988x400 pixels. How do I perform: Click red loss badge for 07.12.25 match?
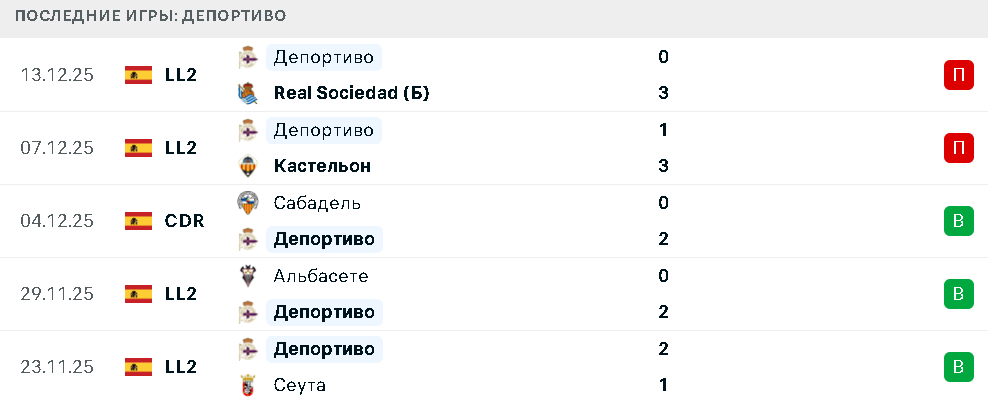click(x=958, y=148)
